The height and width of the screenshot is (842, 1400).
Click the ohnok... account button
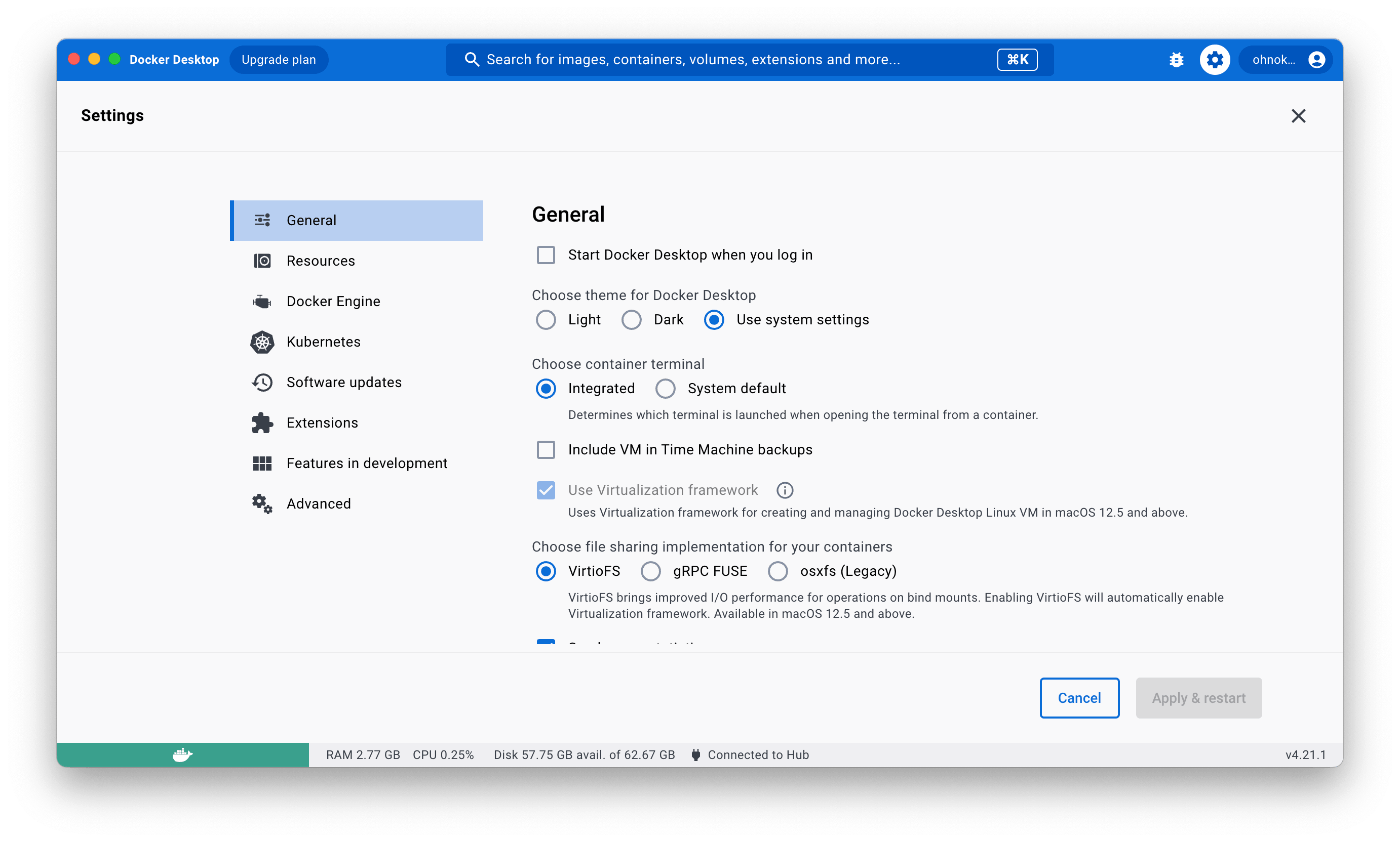pos(1285,60)
